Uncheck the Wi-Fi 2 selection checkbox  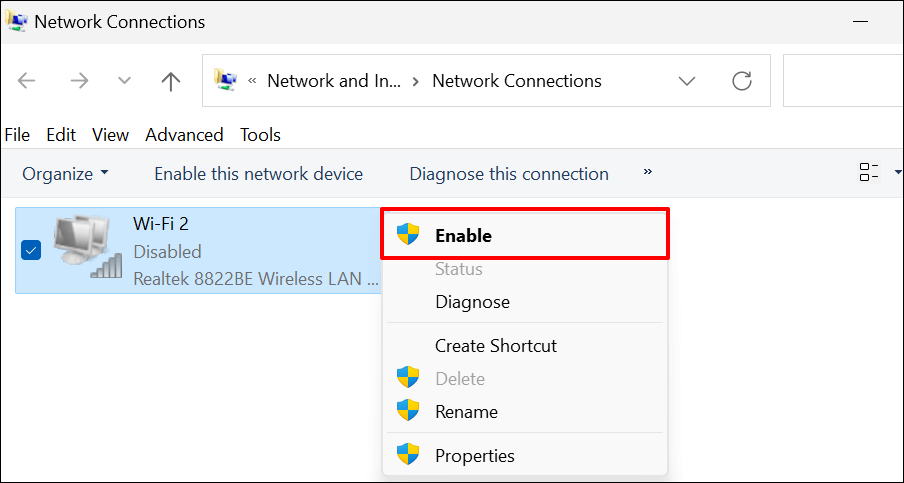[31, 250]
